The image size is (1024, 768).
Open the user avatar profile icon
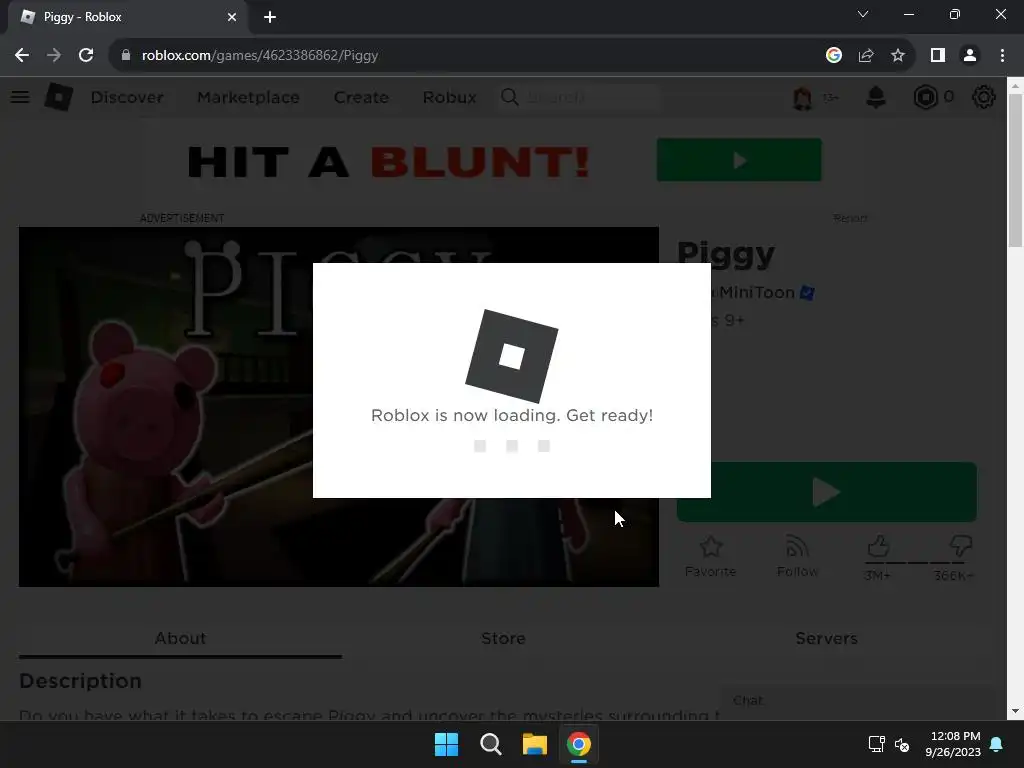click(x=803, y=98)
